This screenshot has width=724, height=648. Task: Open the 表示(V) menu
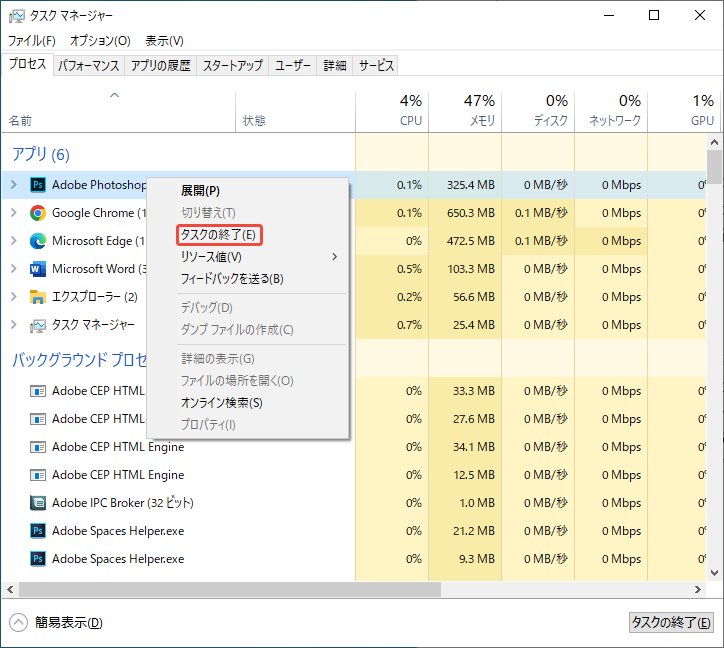click(x=164, y=41)
